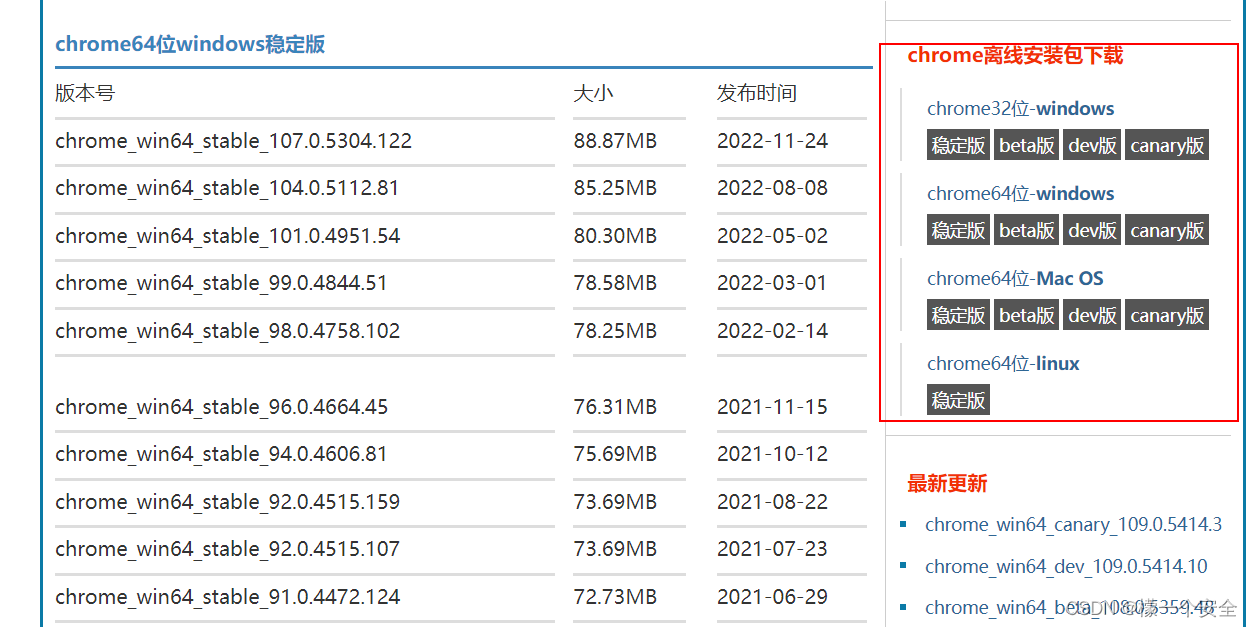The height and width of the screenshot is (627, 1253).
Task: Click the 72.73MB size cell
Action: (x=615, y=597)
